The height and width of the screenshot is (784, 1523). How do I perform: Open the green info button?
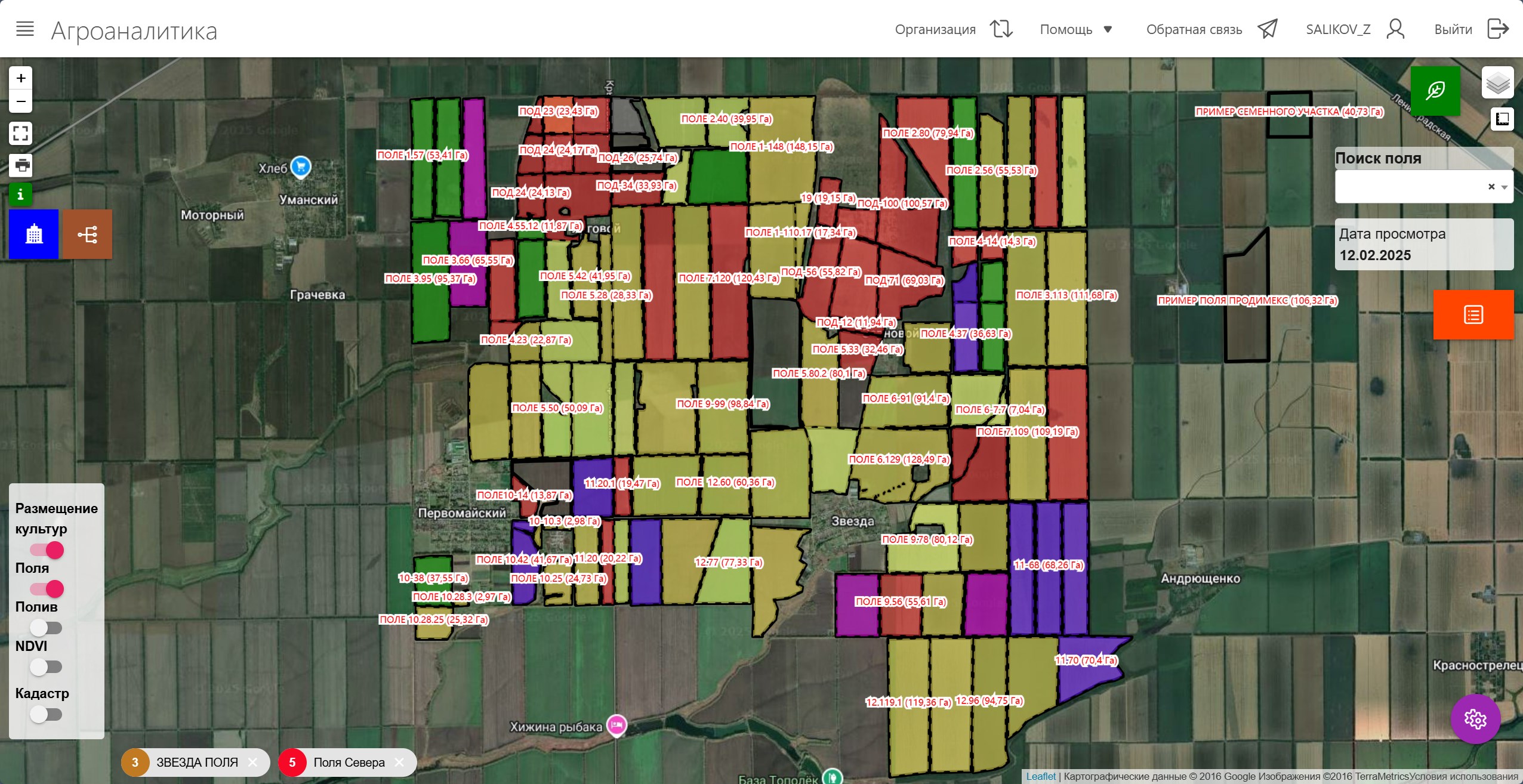click(x=21, y=195)
